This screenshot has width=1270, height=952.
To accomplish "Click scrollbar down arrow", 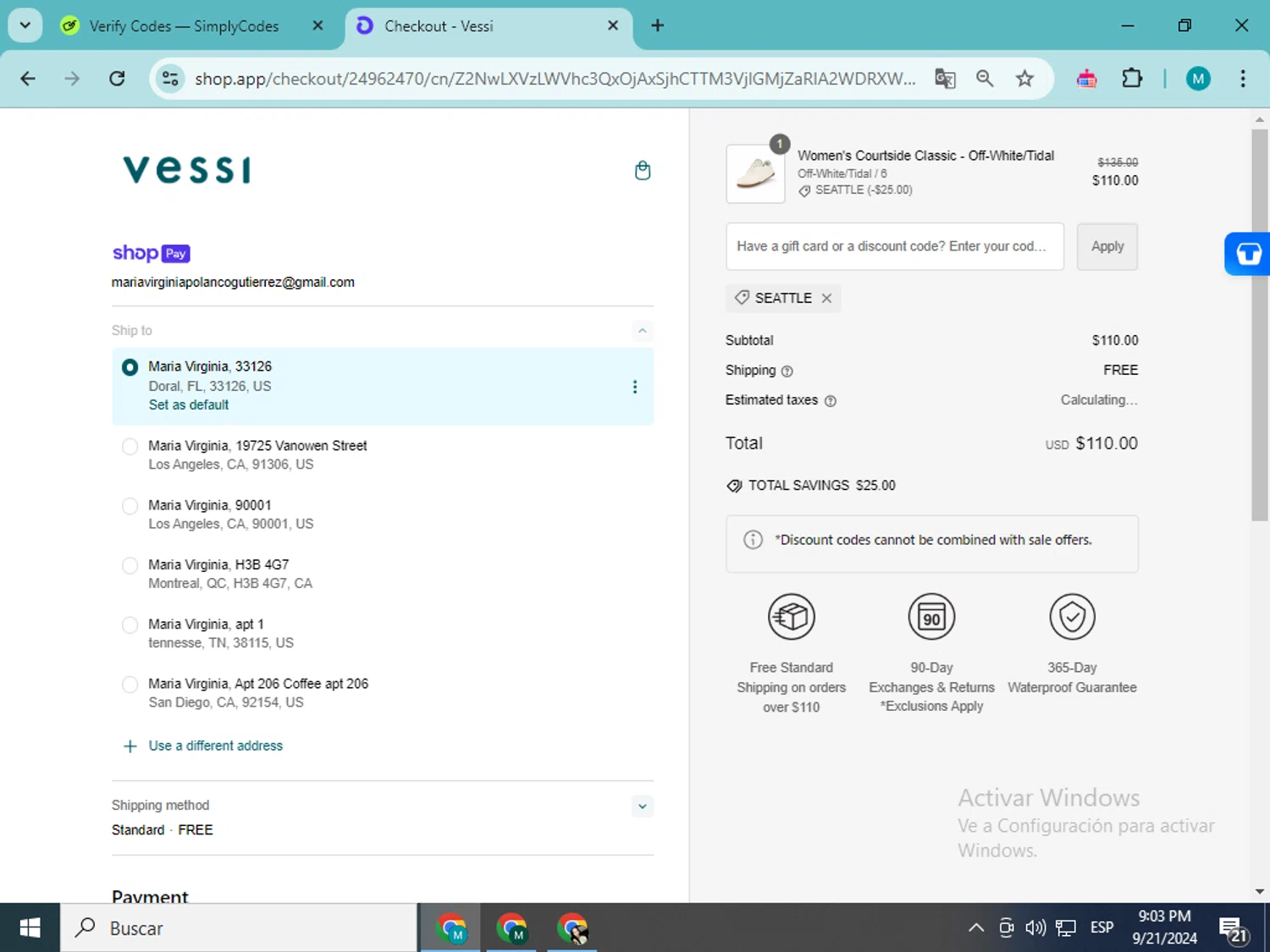I will coord(1260,891).
